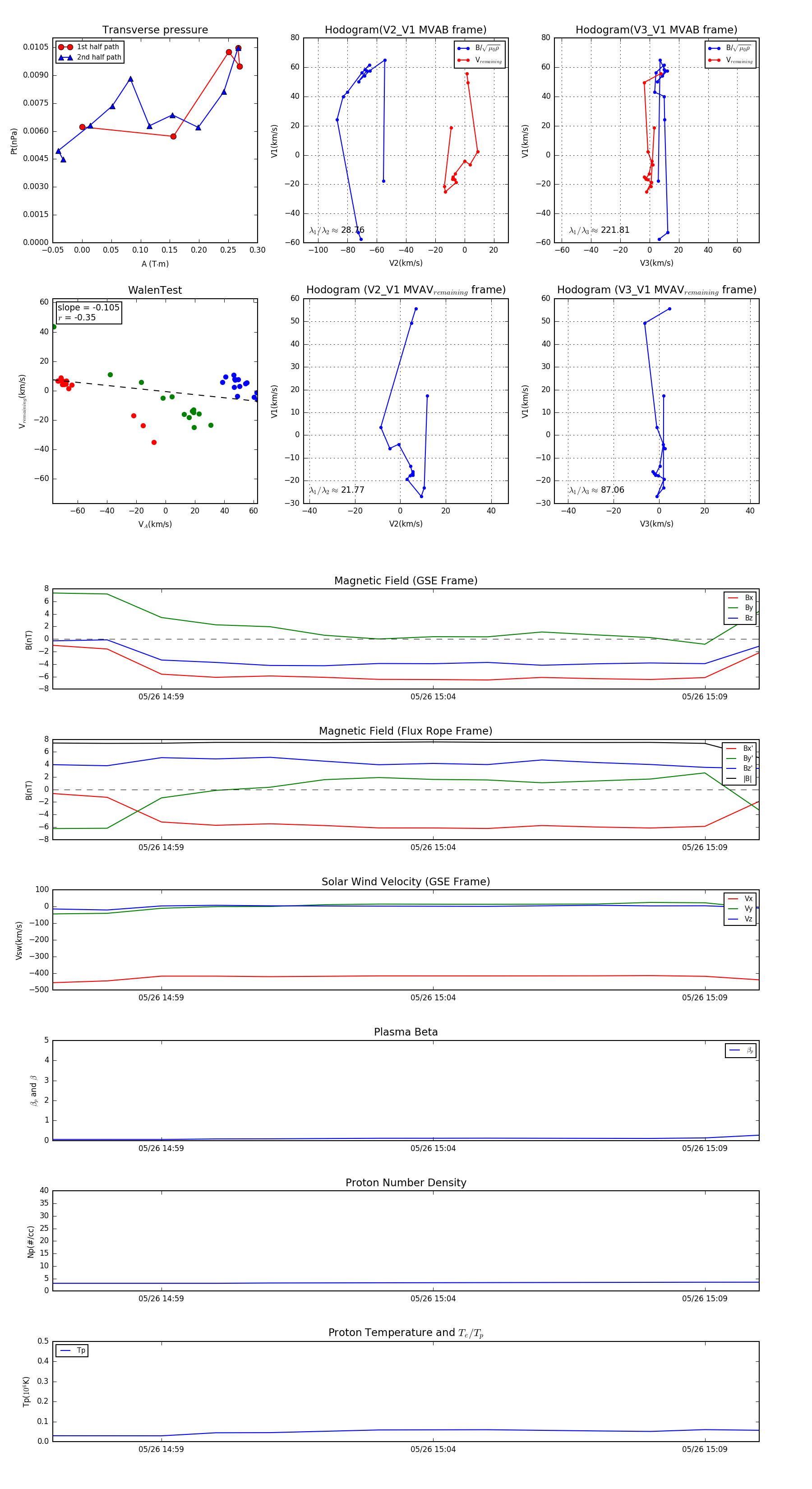Click the 'Solar Wind Velocity (GSE Frame)' title
Image resolution: width=812 pixels, height=1489 pixels.
406,882
